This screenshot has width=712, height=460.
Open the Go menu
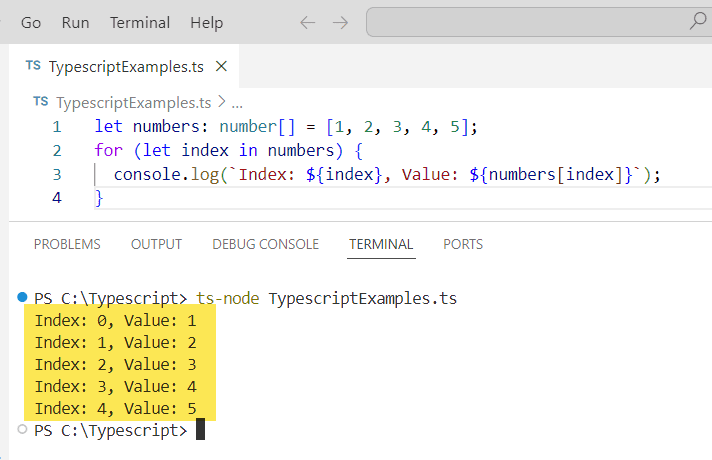pos(31,22)
